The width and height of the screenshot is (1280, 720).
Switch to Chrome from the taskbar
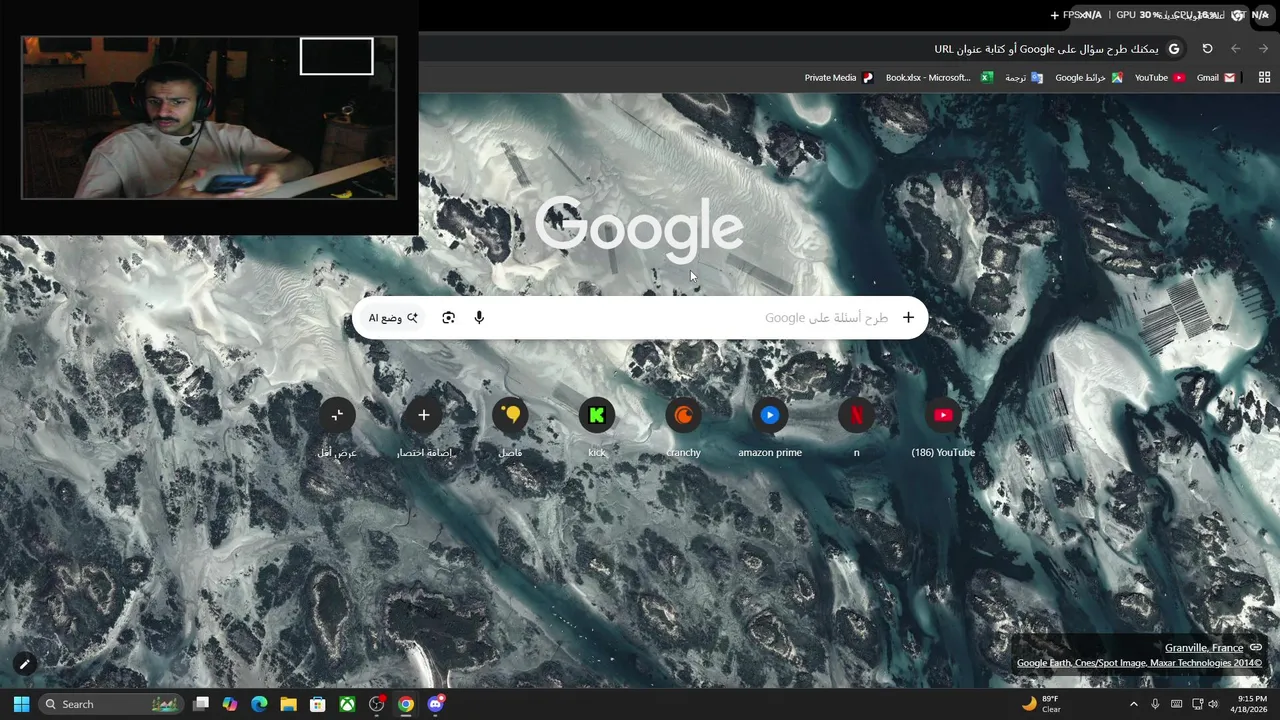coord(406,704)
